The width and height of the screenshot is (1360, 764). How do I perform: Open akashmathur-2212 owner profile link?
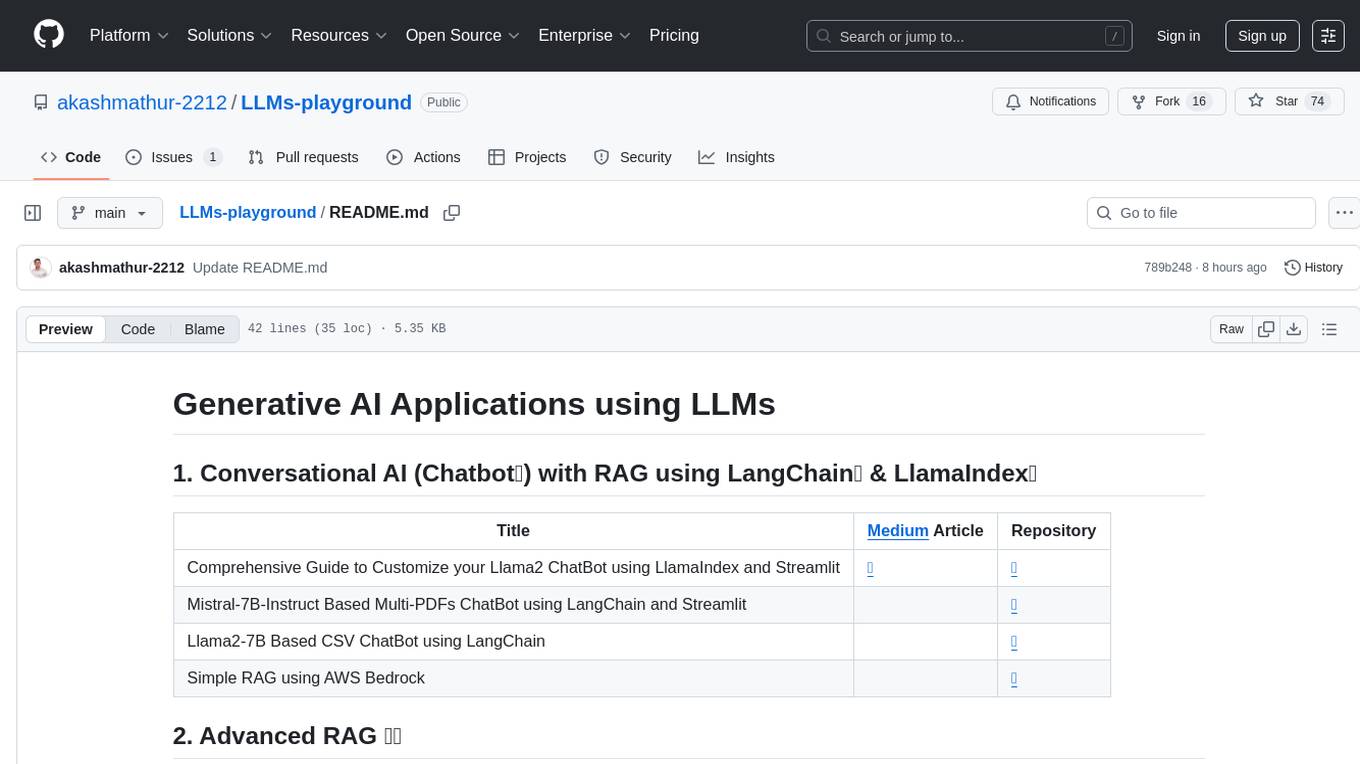click(x=142, y=102)
